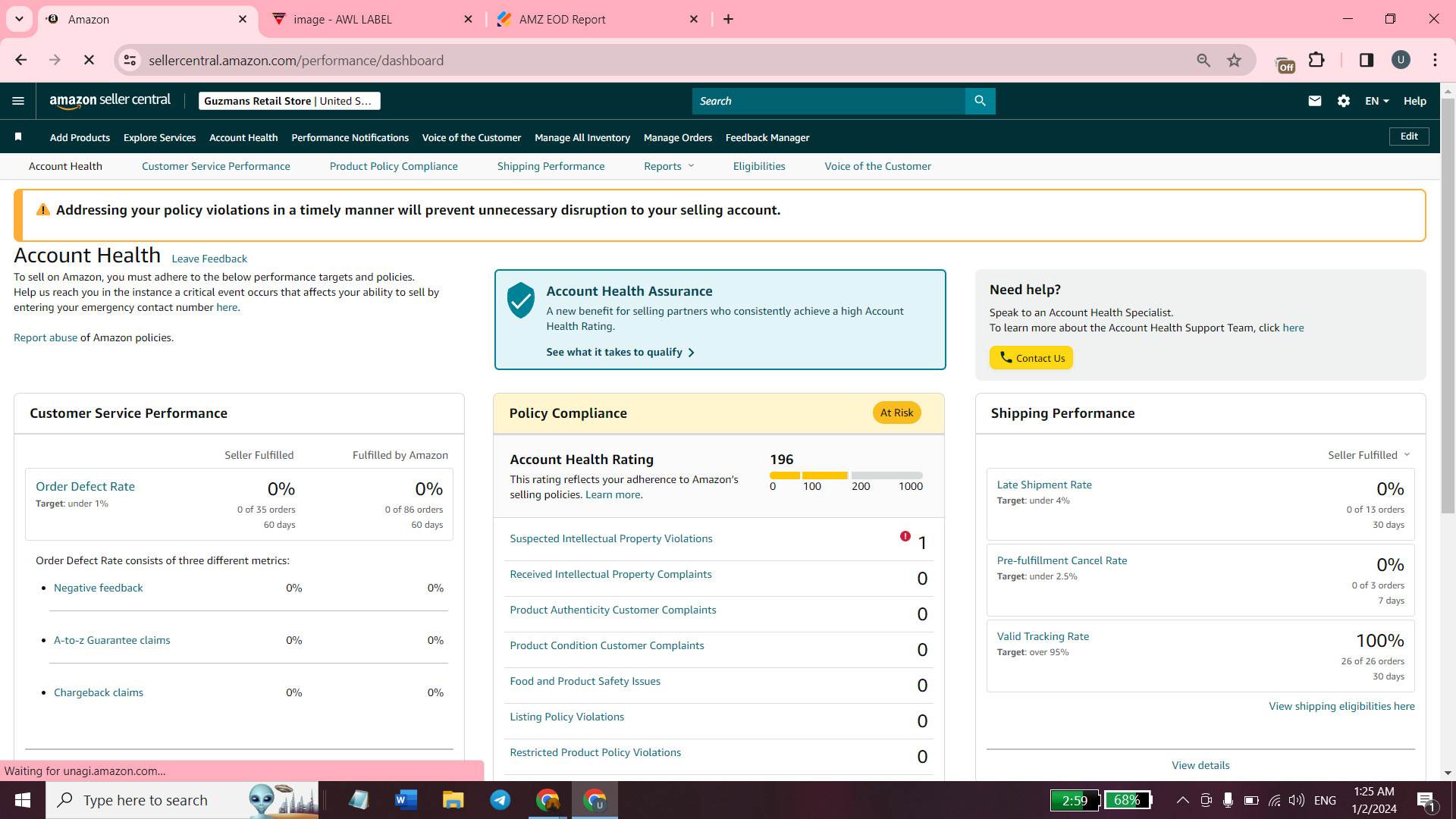The image size is (1456, 819).
Task: Open Feedback Manager in navigation bar
Action: 767,137
